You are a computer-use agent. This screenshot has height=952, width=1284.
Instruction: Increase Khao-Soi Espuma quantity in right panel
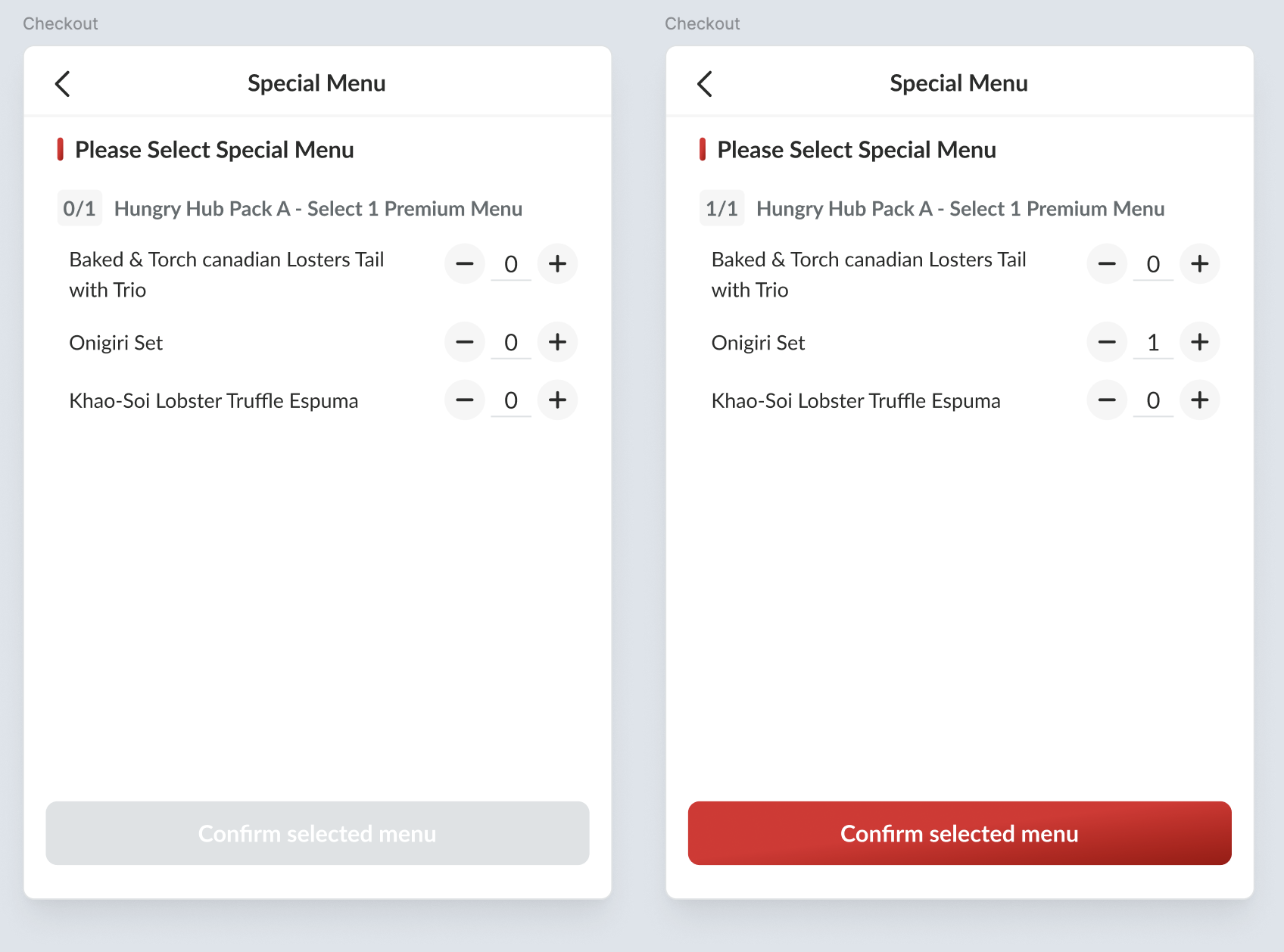pyautogui.click(x=1199, y=400)
